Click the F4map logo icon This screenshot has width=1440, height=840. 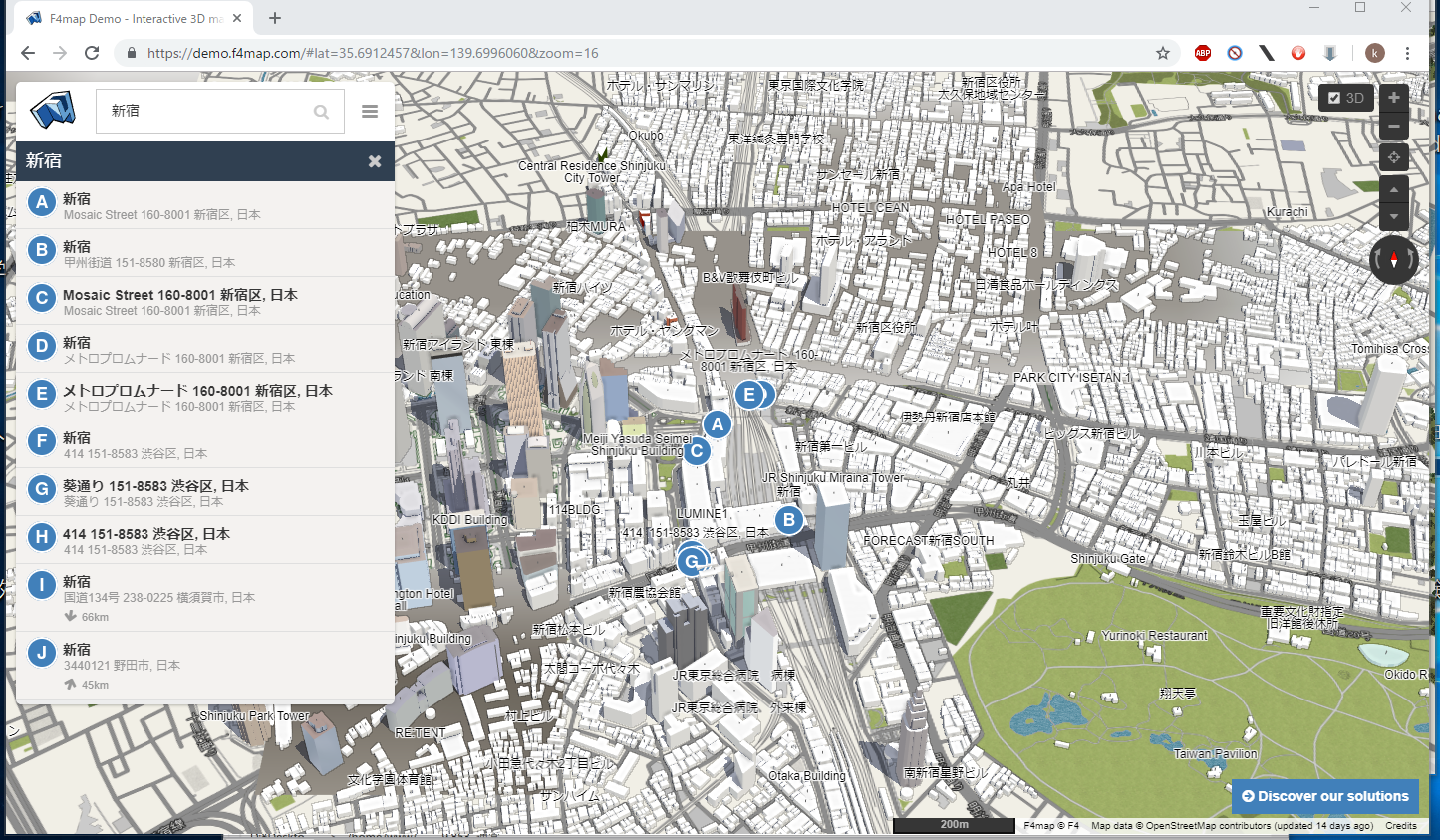[x=53, y=110]
